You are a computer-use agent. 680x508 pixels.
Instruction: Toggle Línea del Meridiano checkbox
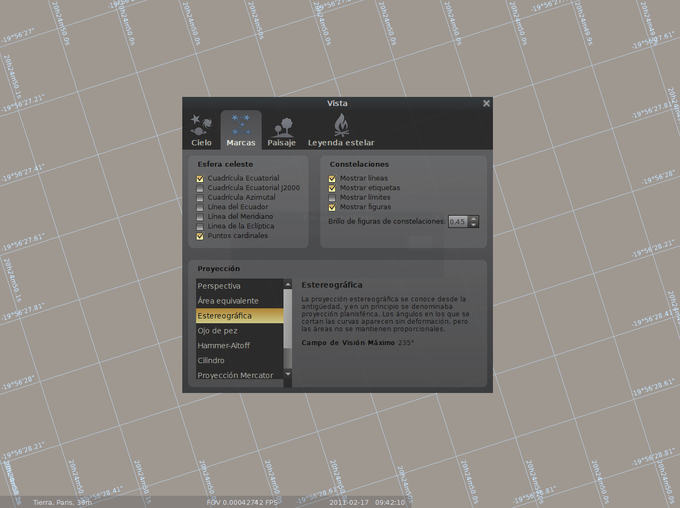click(x=200, y=217)
